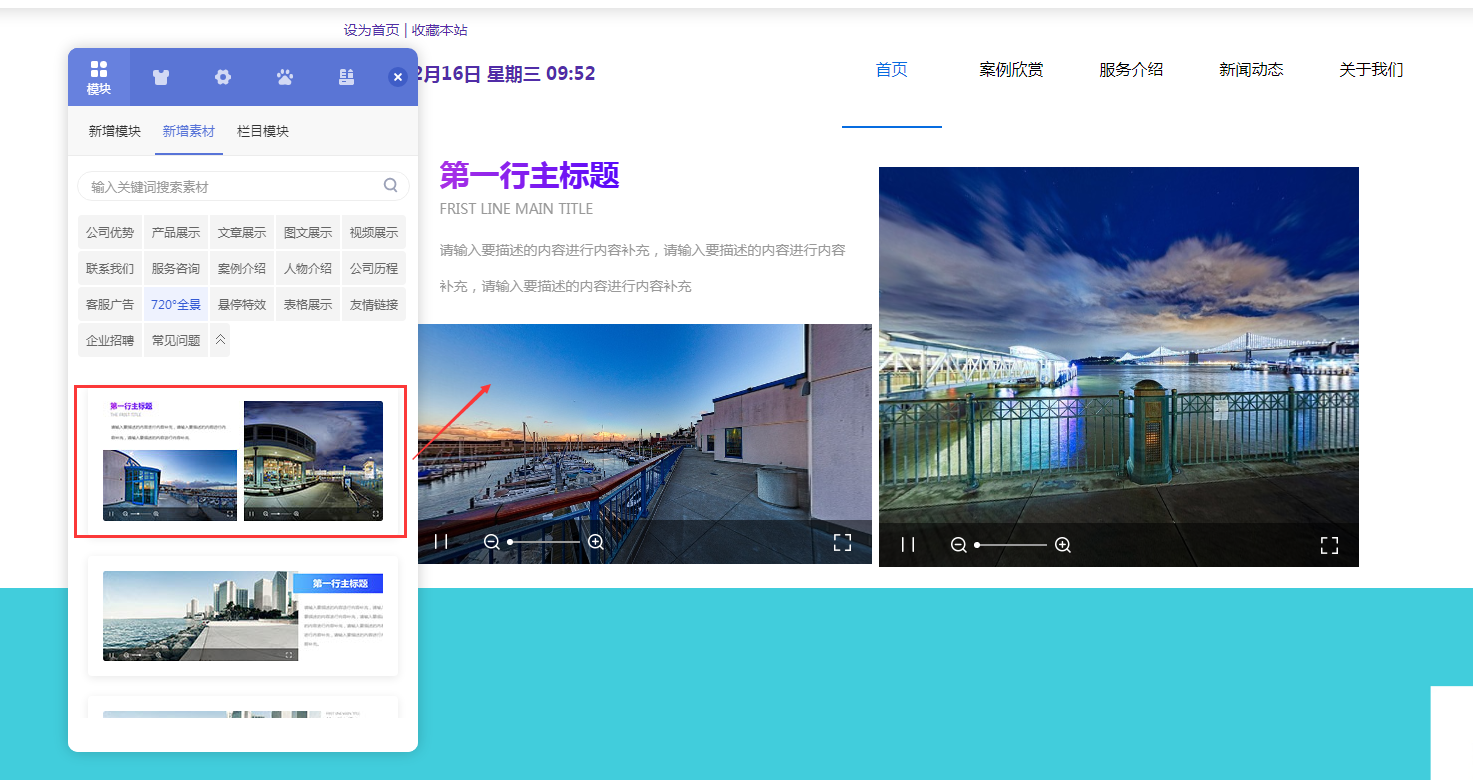The image size is (1473, 780).
Task: Click the paw print icon tab
Action: tap(285, 77)
